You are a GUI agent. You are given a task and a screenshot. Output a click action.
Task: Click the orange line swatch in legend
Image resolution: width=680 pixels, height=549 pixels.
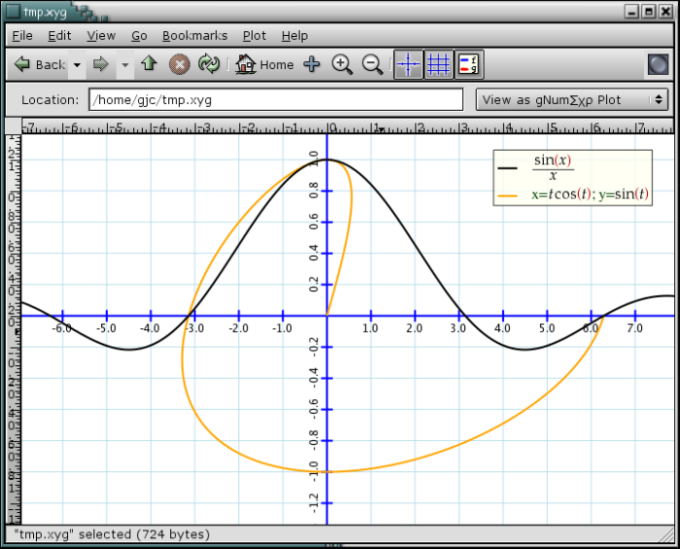click(x=507, y=195)
